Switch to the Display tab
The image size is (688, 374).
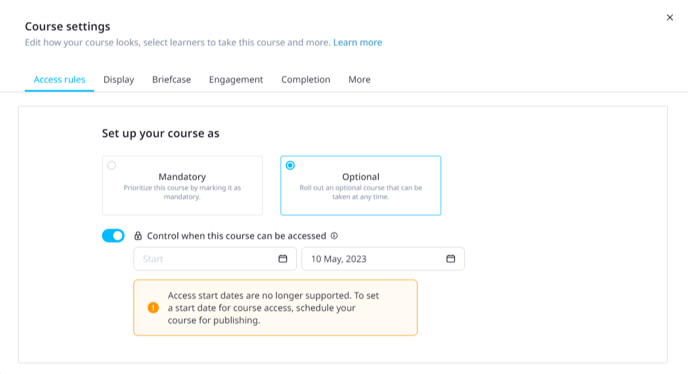[x=118, y=79]
